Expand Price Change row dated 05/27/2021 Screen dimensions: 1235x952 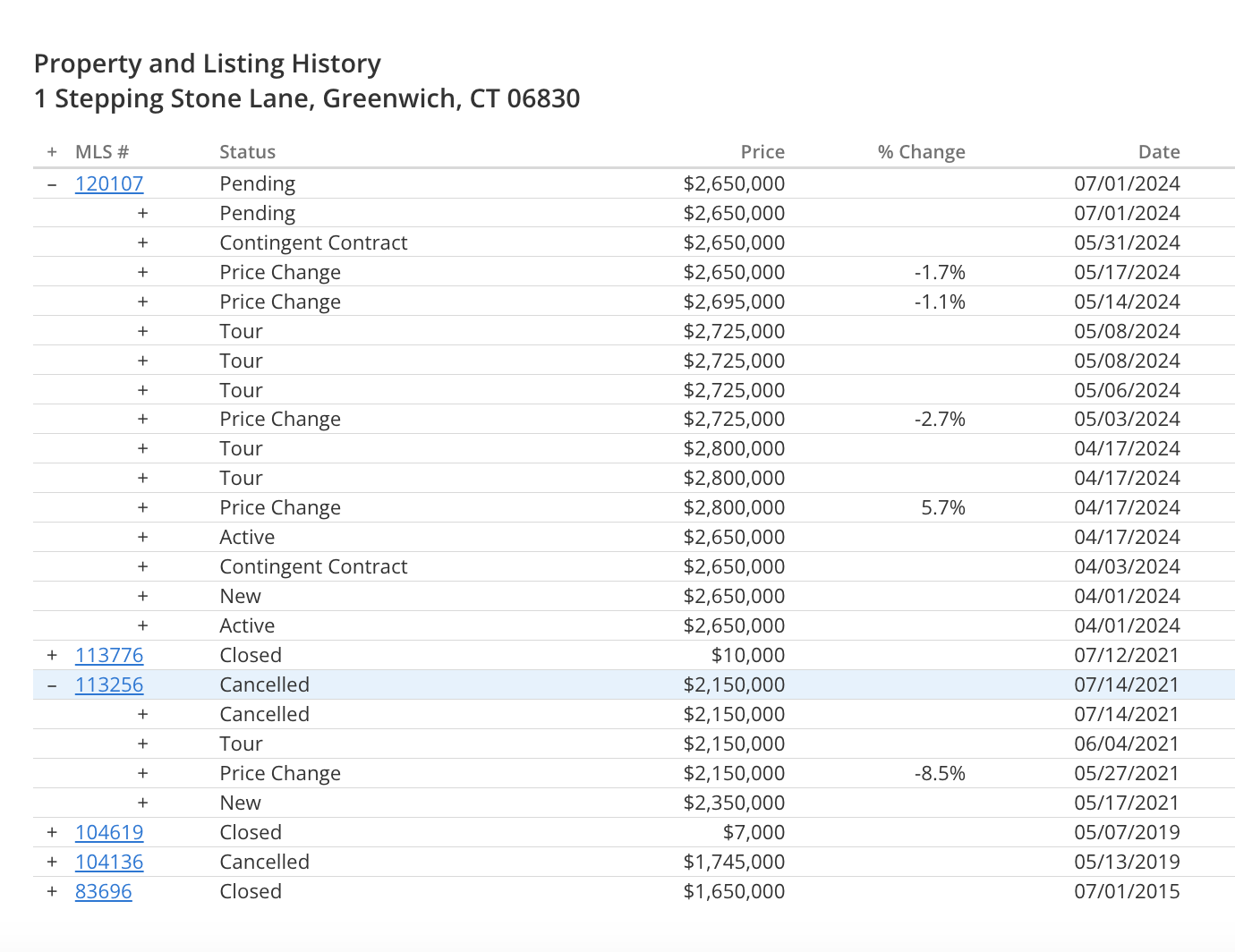pos(142,773)
